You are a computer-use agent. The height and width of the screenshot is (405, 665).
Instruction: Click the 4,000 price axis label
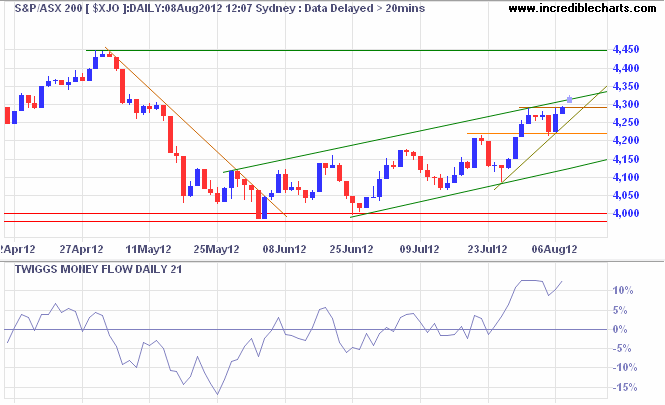click(626, 213)
